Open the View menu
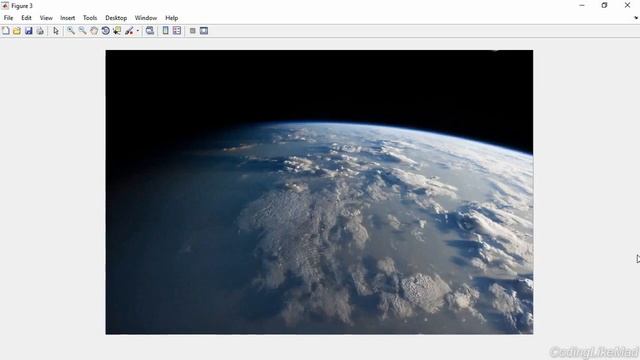The image size is (640, 360). click(46, 18)
